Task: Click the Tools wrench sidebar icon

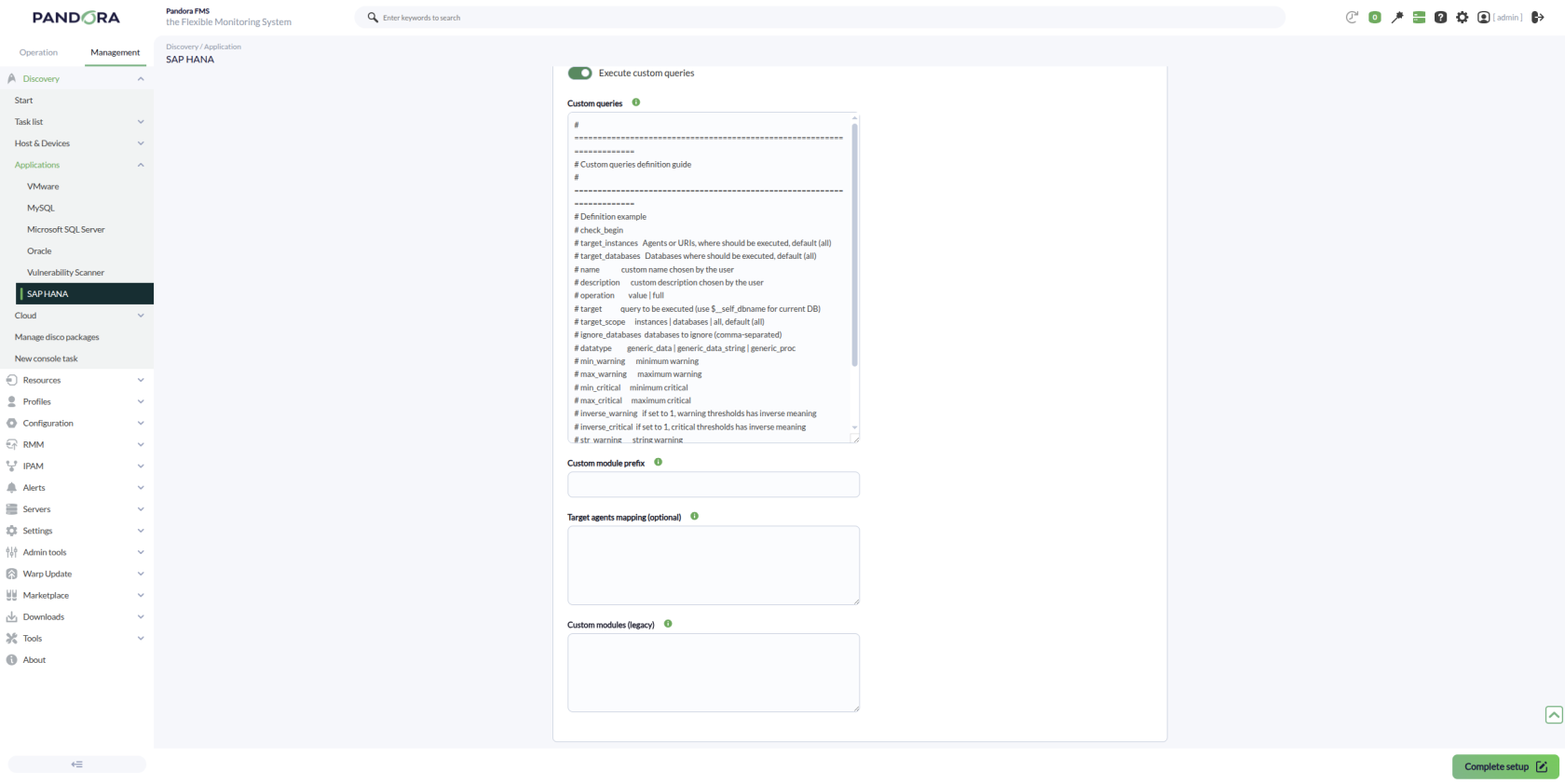Action: click(x=12, y=638)
